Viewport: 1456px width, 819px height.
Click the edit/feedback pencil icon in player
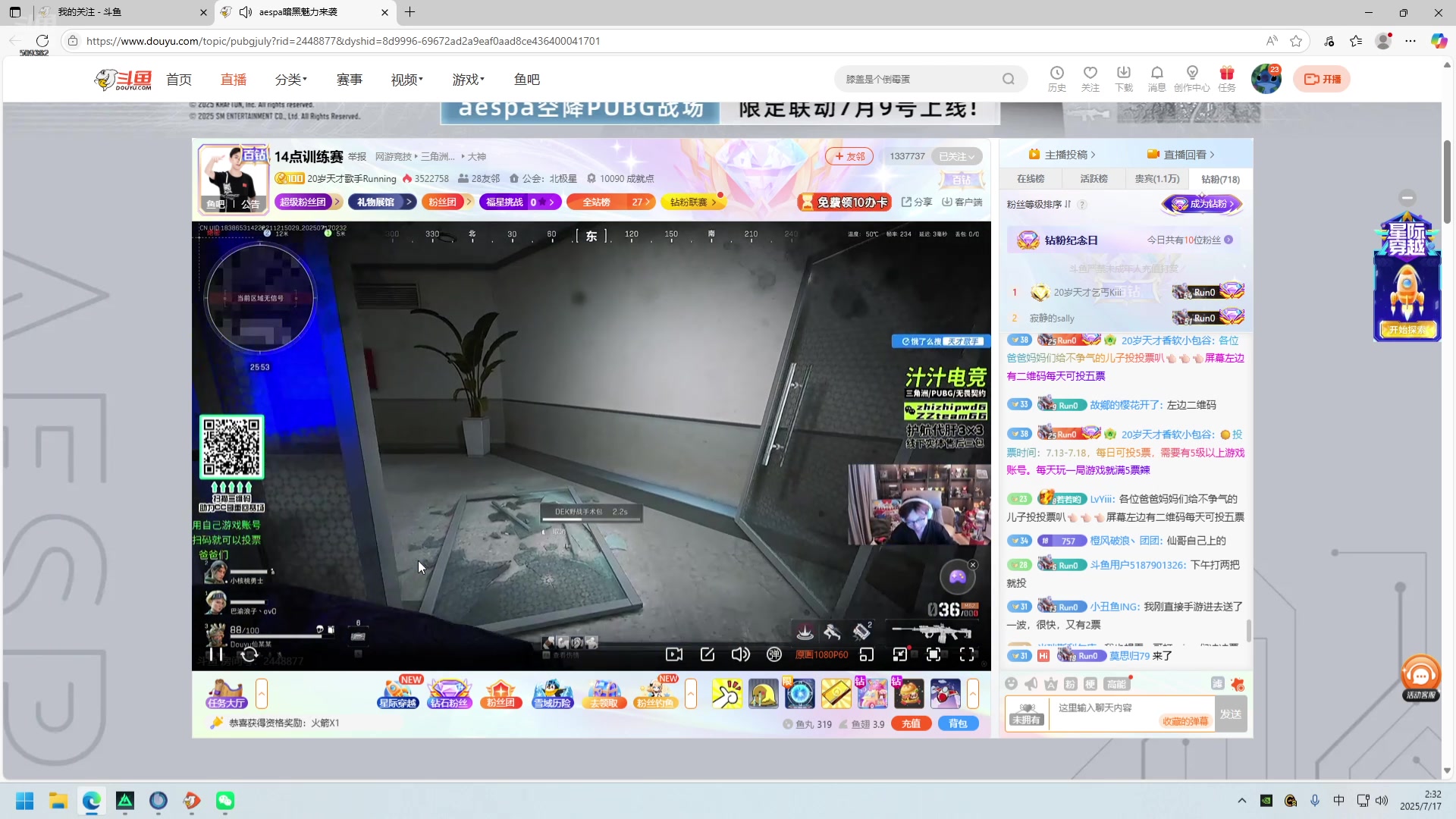[x=708, y=654]
